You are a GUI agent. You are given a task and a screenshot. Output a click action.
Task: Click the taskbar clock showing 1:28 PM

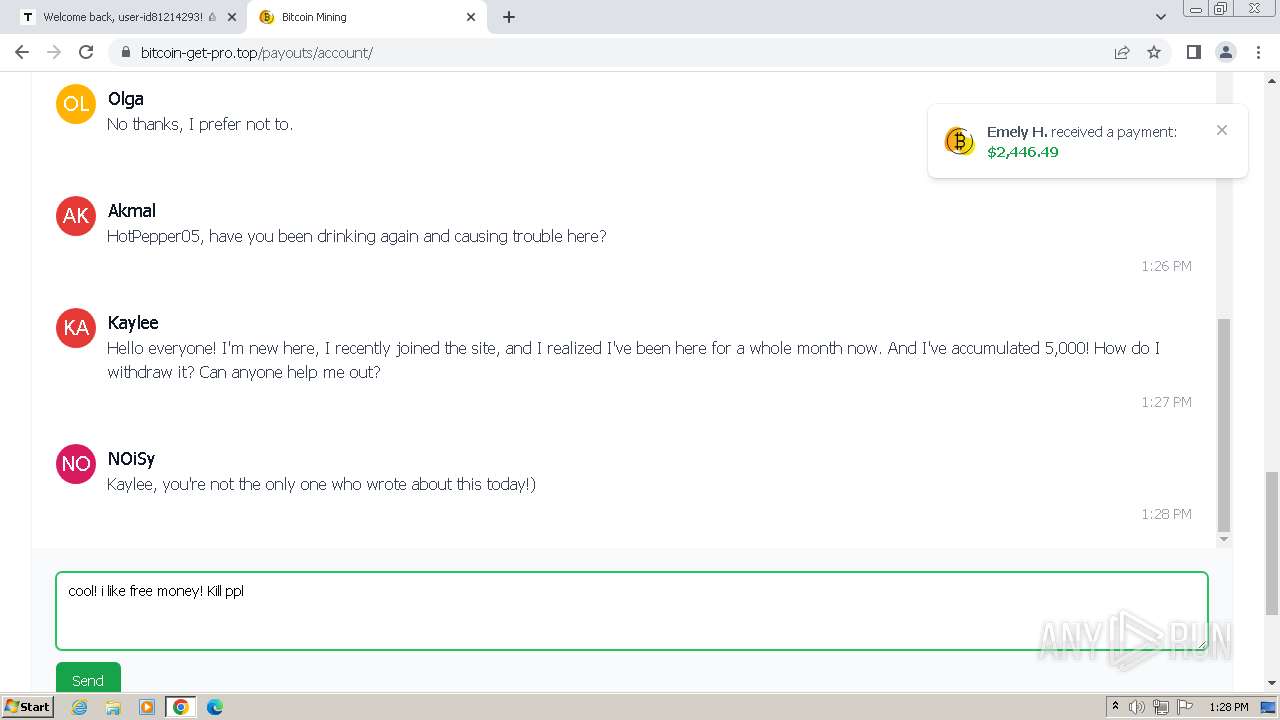point(1229,707)
